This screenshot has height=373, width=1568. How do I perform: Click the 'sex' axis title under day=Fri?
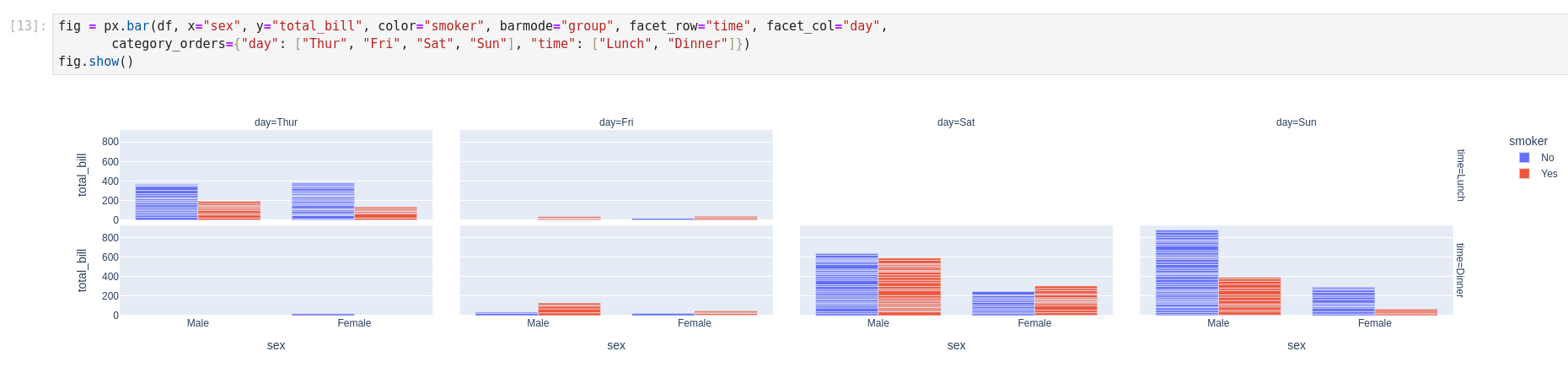coord(615,345)
